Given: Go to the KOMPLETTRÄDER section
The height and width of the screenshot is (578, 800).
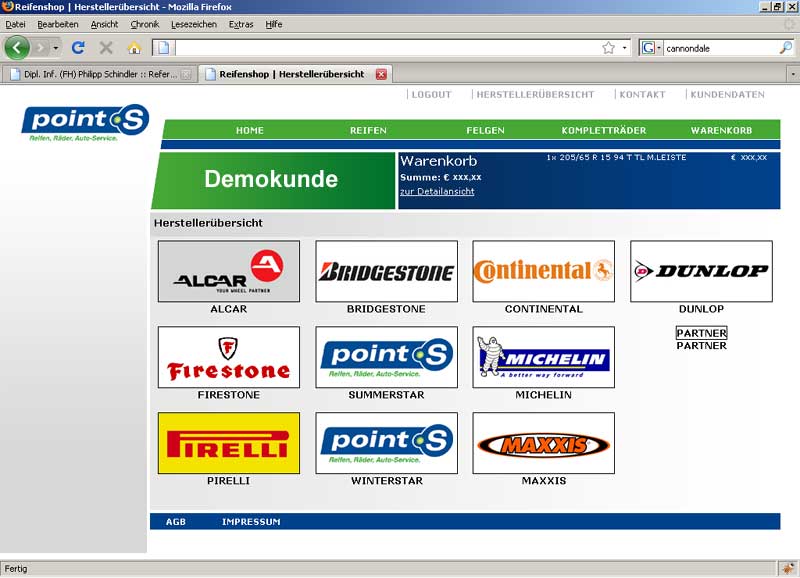Looking at the screenshot, I should tap(603, 130).
